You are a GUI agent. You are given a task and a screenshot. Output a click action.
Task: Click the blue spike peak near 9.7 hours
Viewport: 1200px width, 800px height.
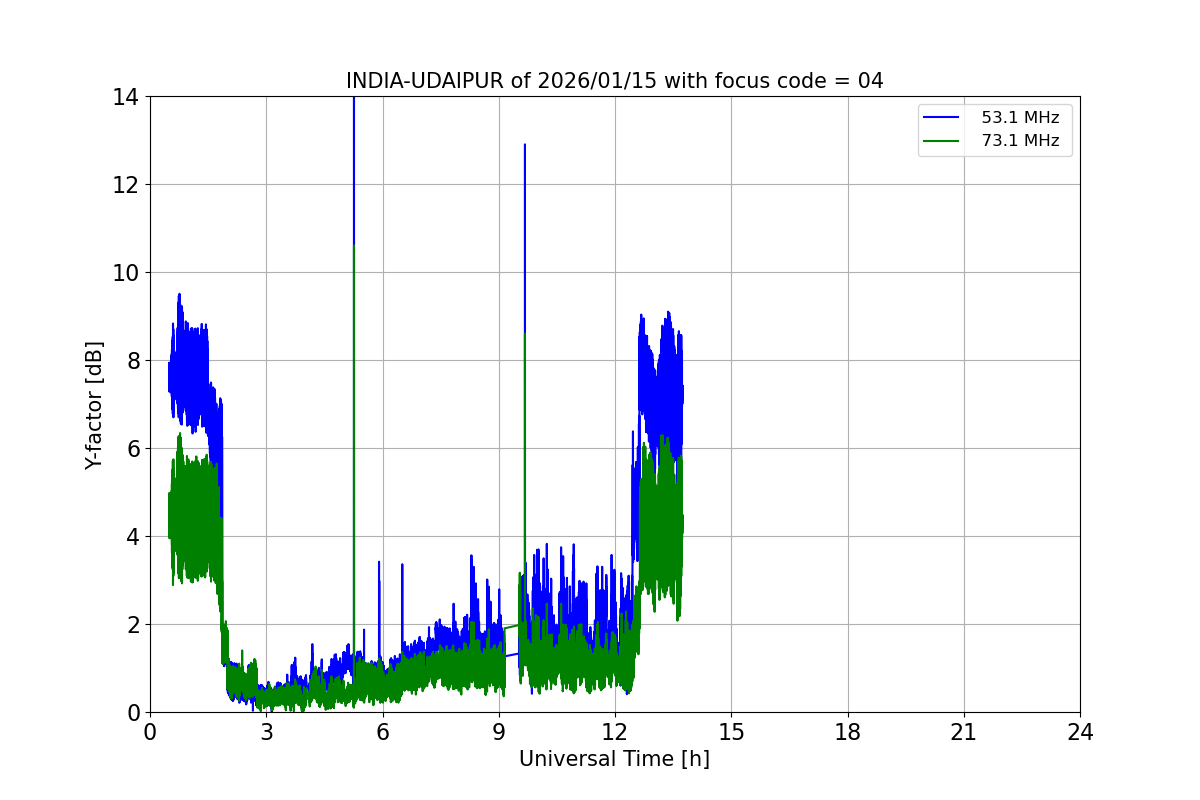[524, 145]
